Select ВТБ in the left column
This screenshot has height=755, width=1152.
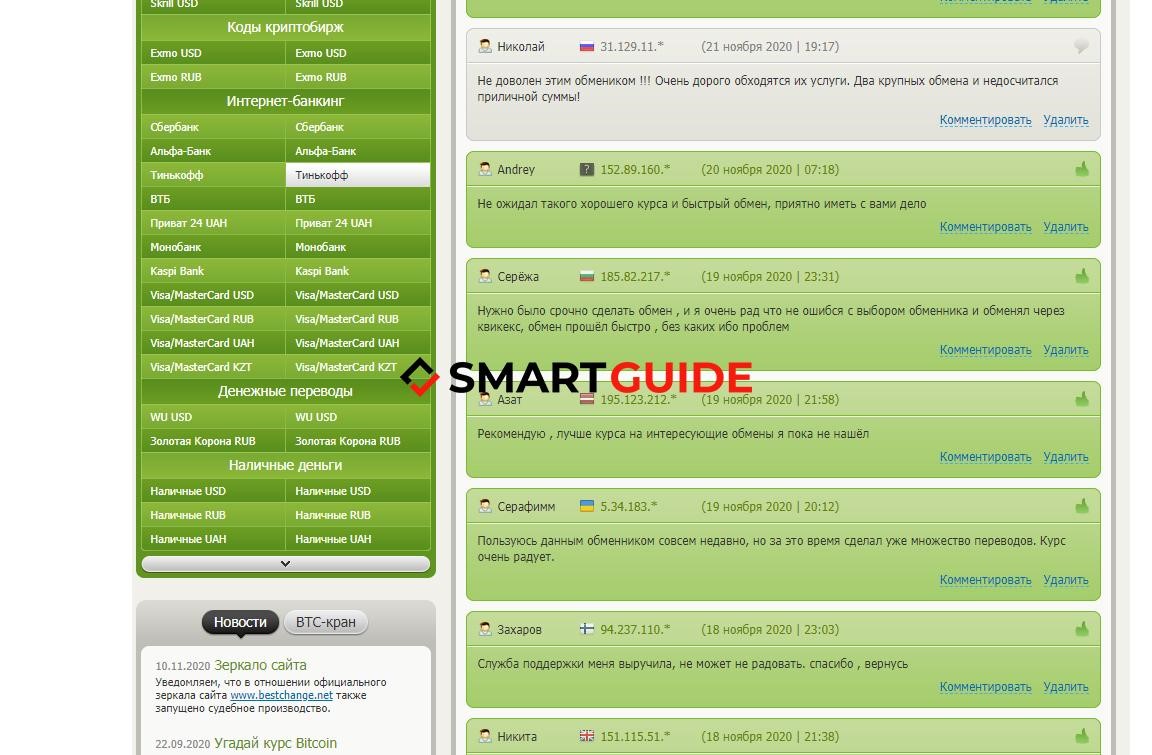213,199
